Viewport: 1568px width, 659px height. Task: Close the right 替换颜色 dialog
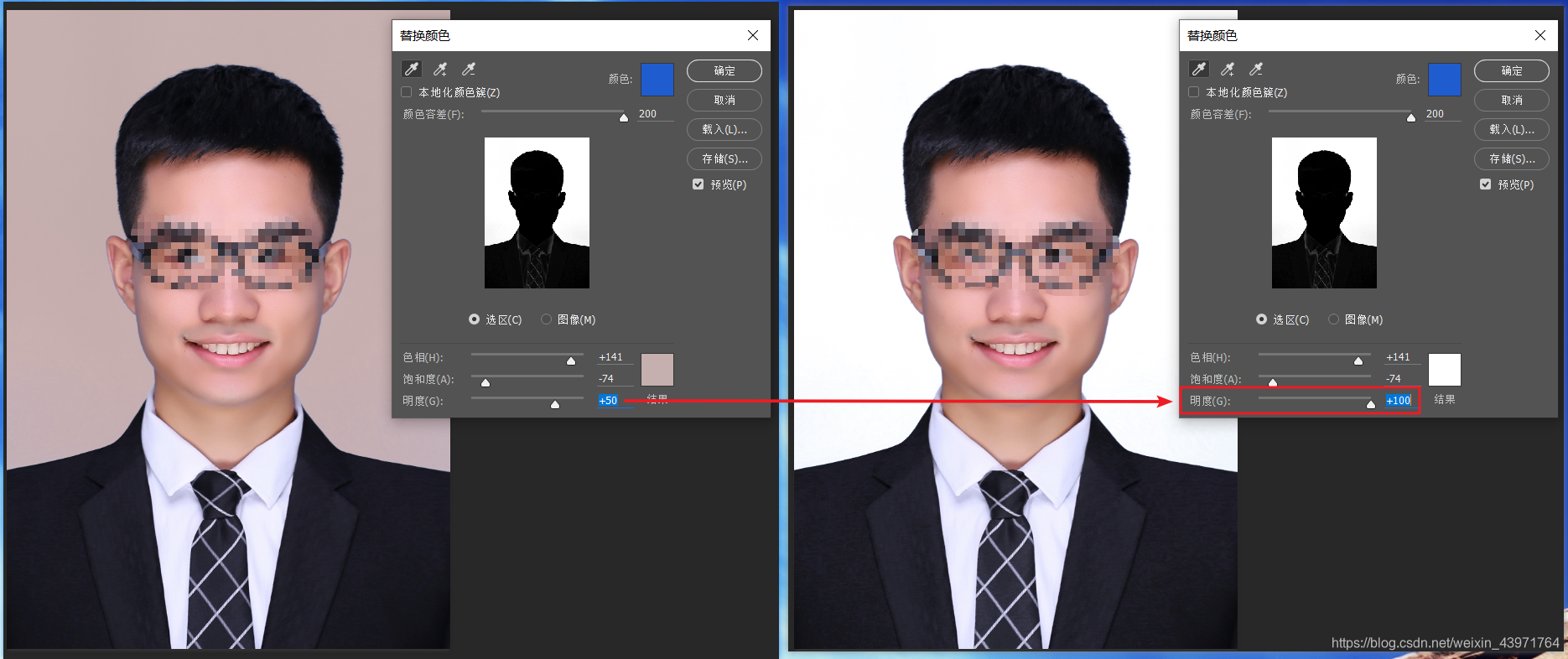pyautogui.click(x=1540, y=35)
